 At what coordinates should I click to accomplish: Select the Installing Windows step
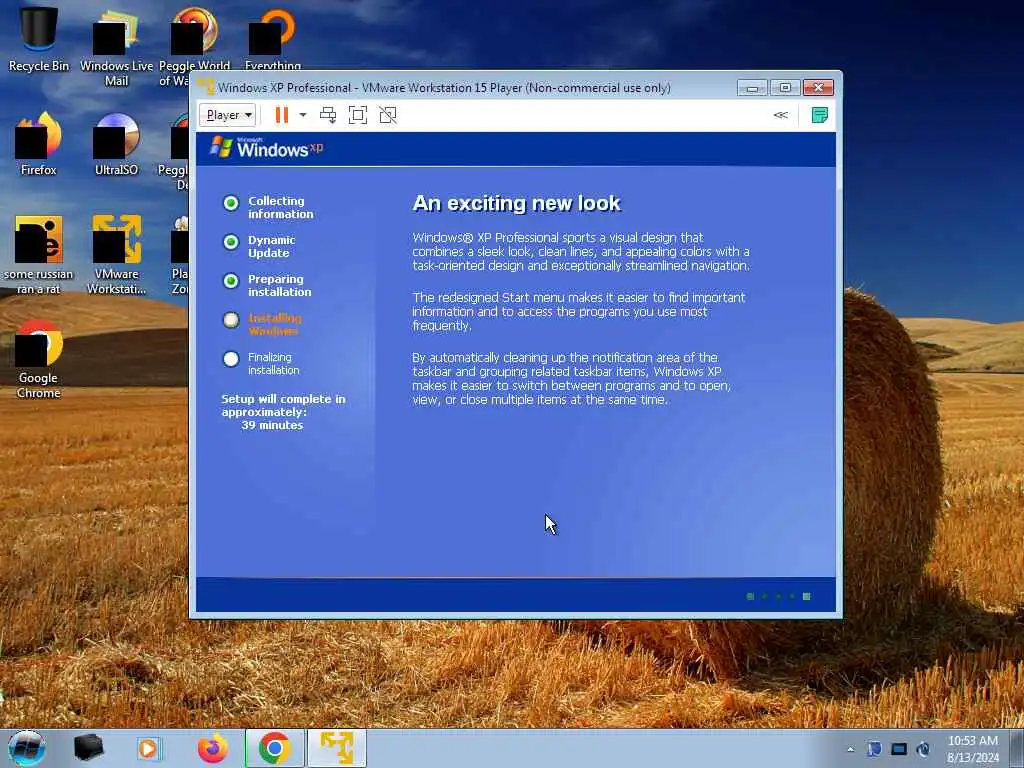(262, 324)
